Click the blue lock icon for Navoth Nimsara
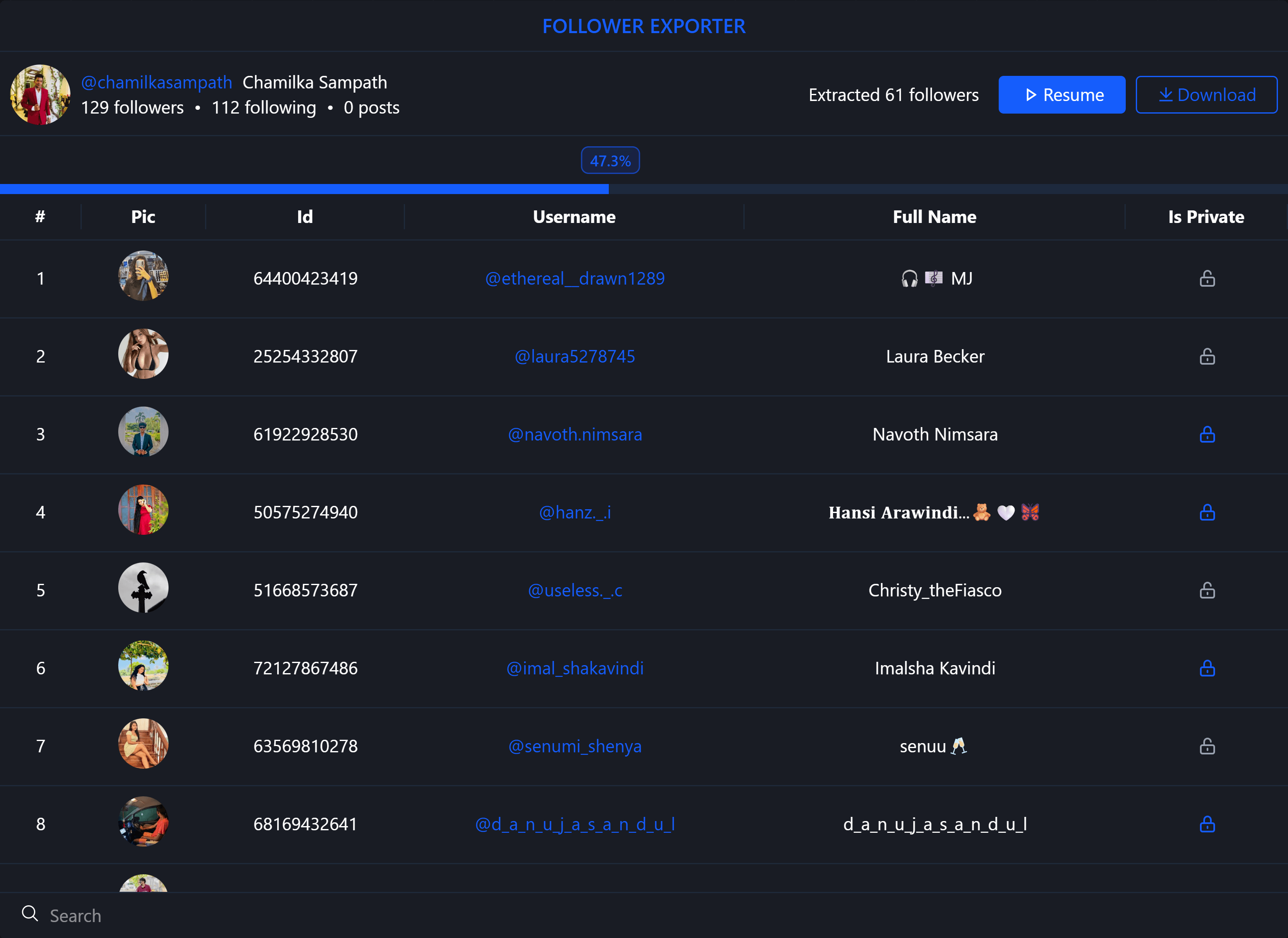 point(1207,434)
